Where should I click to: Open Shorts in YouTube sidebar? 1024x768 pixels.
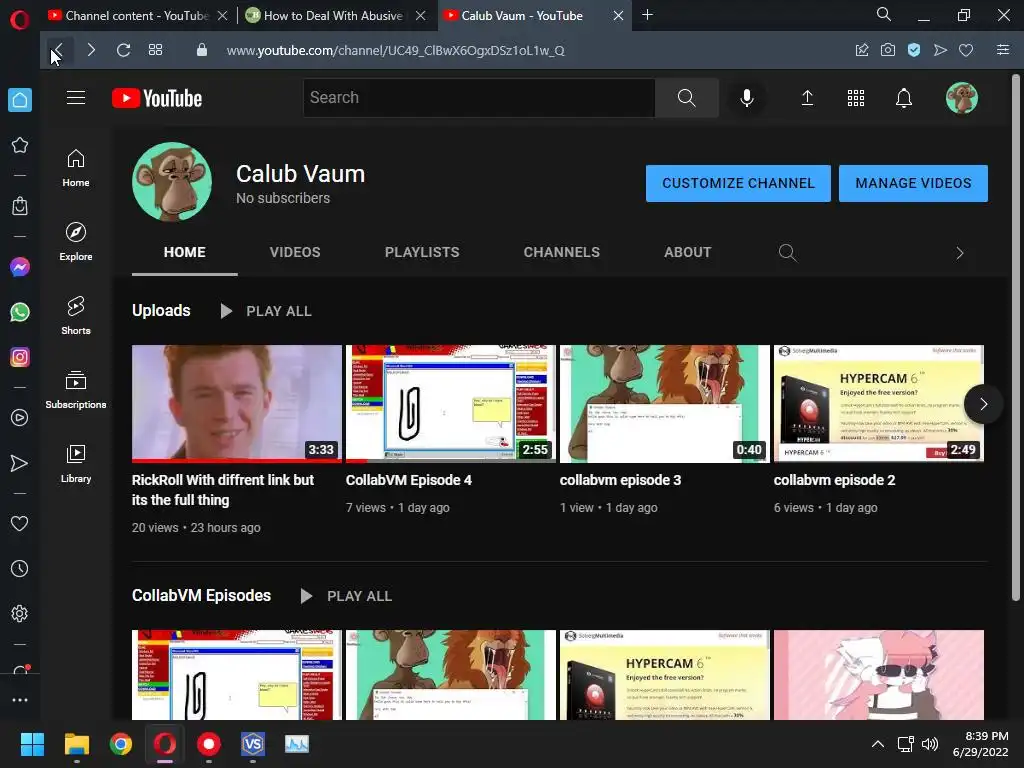(76, 315)
